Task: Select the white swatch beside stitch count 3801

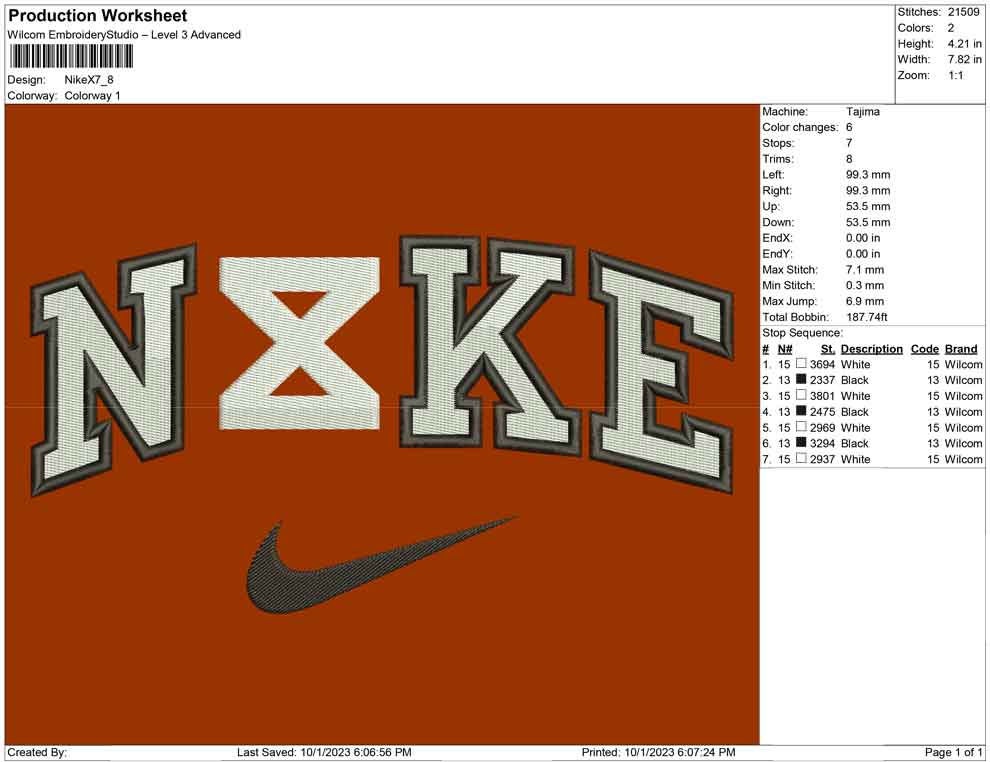Action: pyautogui.click(x=801, y=395)
